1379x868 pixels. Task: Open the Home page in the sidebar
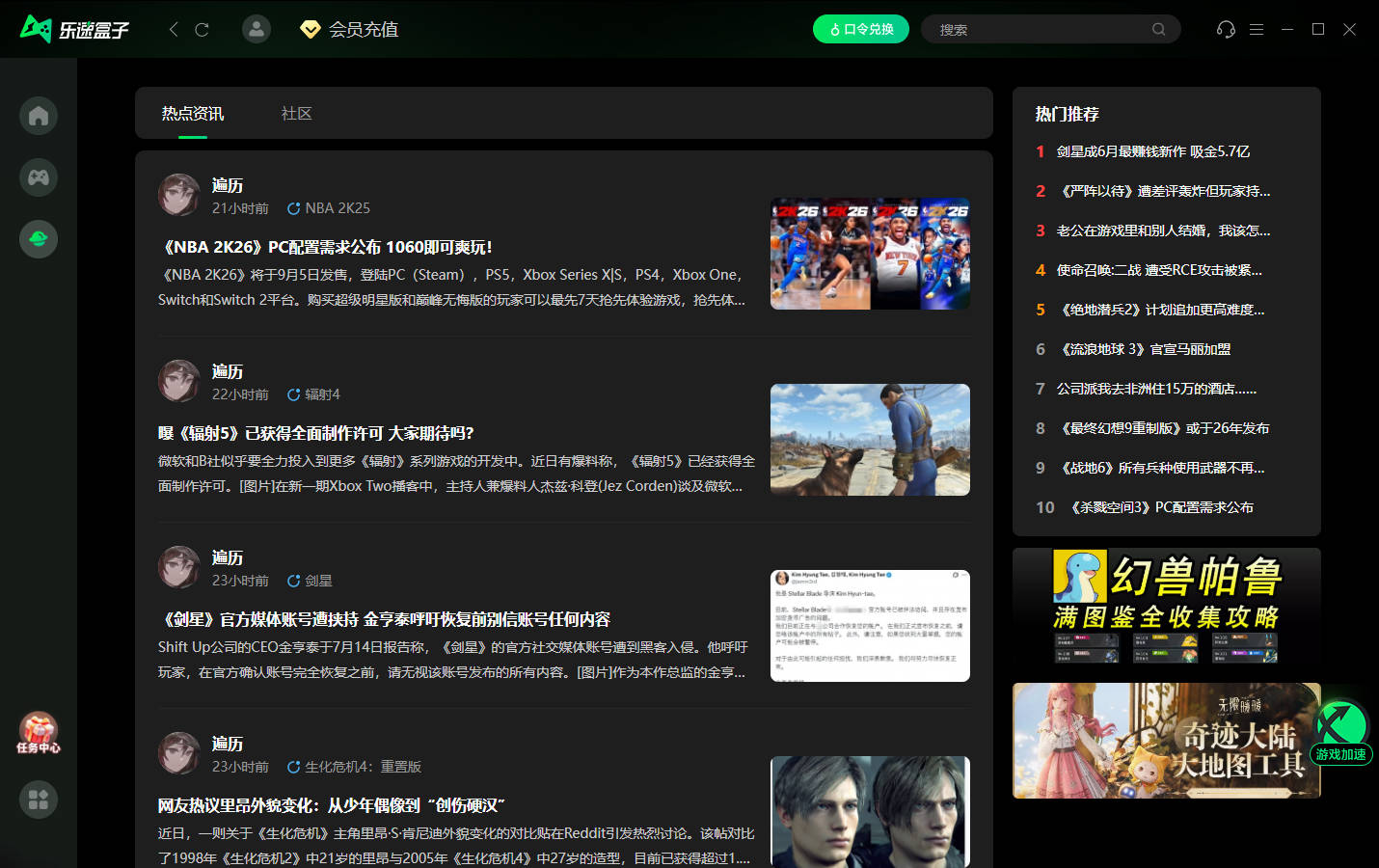(38, 116)
